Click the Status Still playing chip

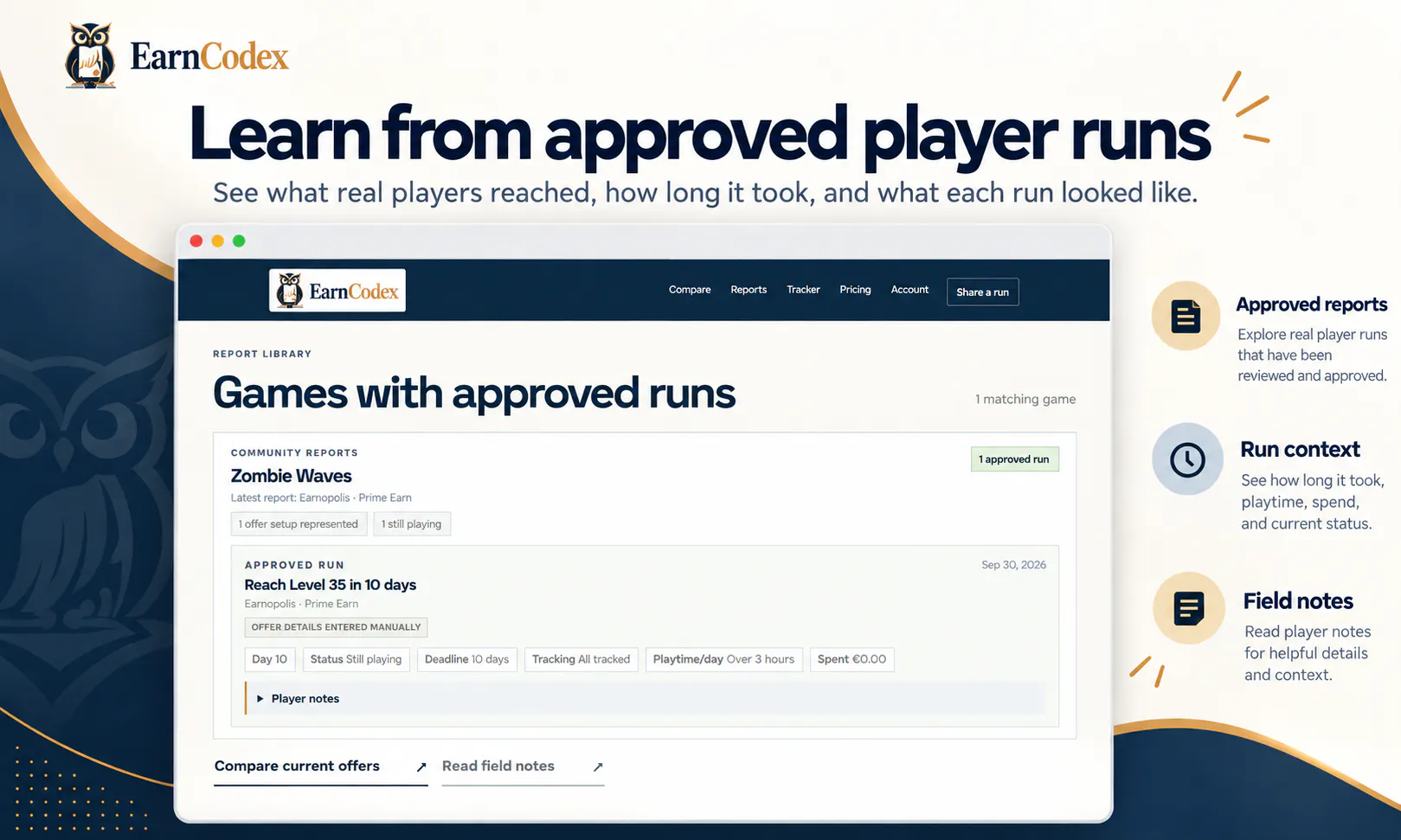pyautogui.click(x=356, y=659)
